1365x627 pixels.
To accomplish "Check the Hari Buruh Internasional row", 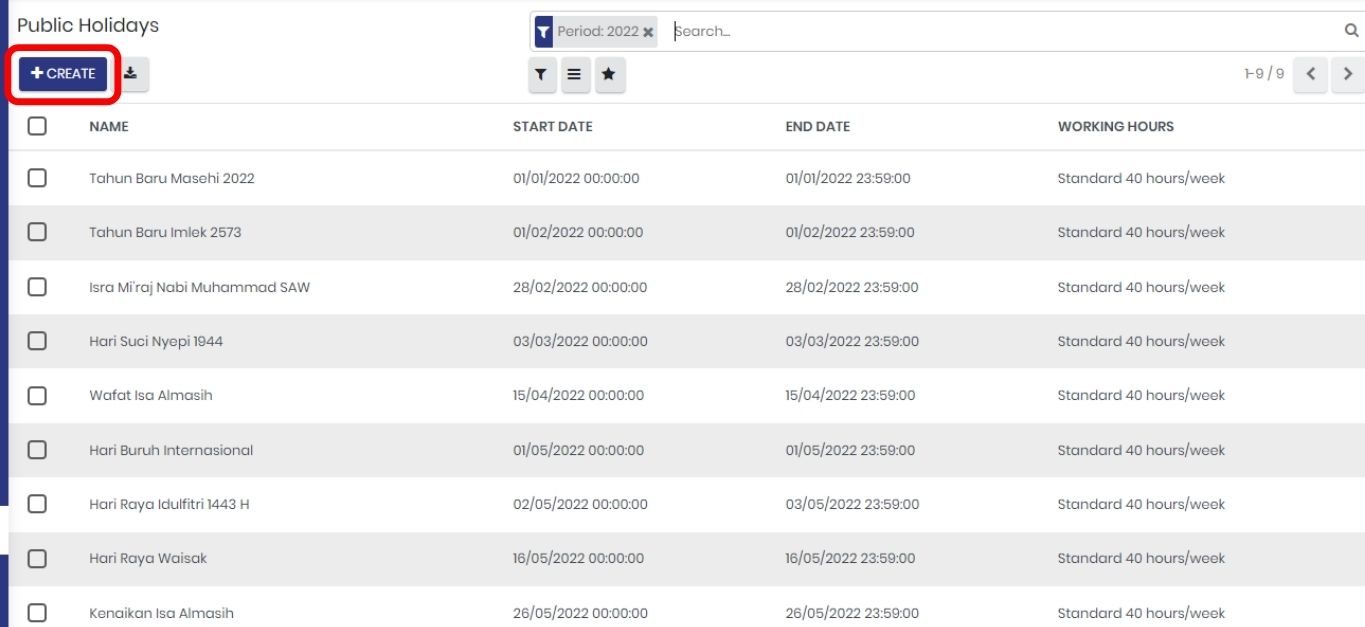I will 37,450.
